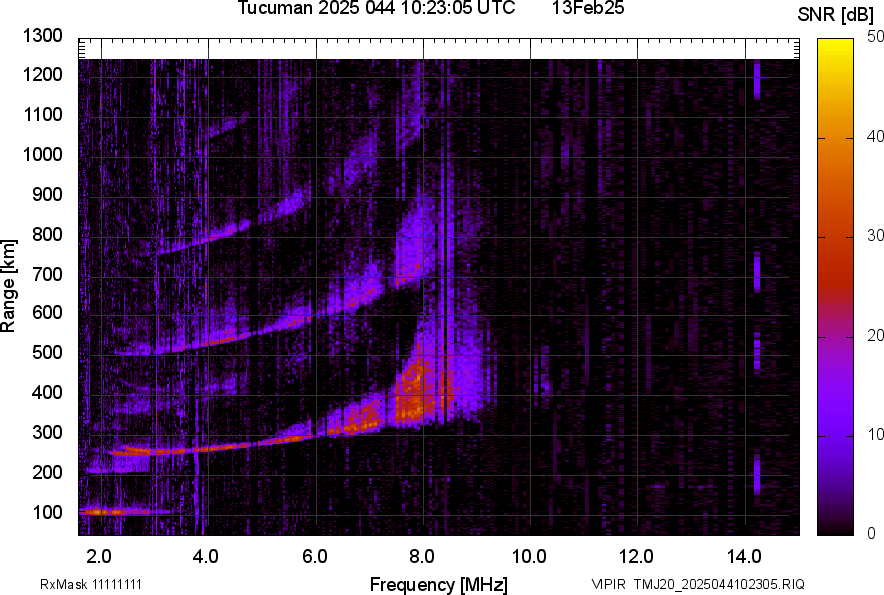Click the range tick label '300'
Image resolution: width=884 pixels, height=595 pixels.
(47, 432)
